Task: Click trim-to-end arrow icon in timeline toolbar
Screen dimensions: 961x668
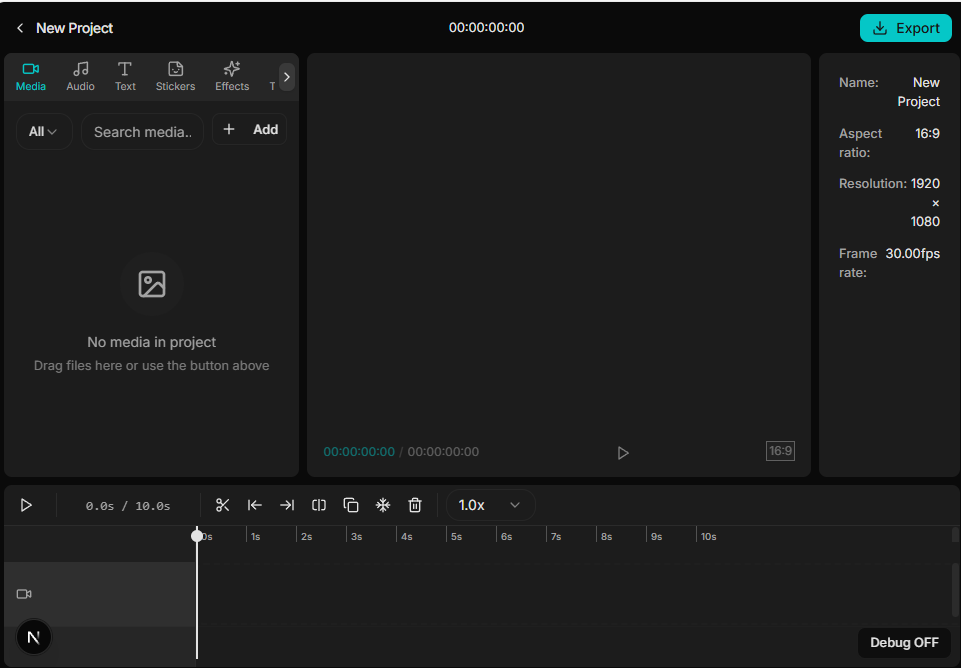Action: coord(287,505)
